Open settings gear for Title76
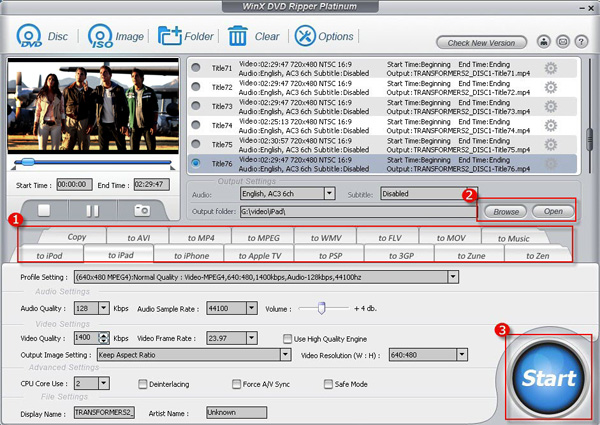The width and height of the screenshot is (600, 425). 551,164
